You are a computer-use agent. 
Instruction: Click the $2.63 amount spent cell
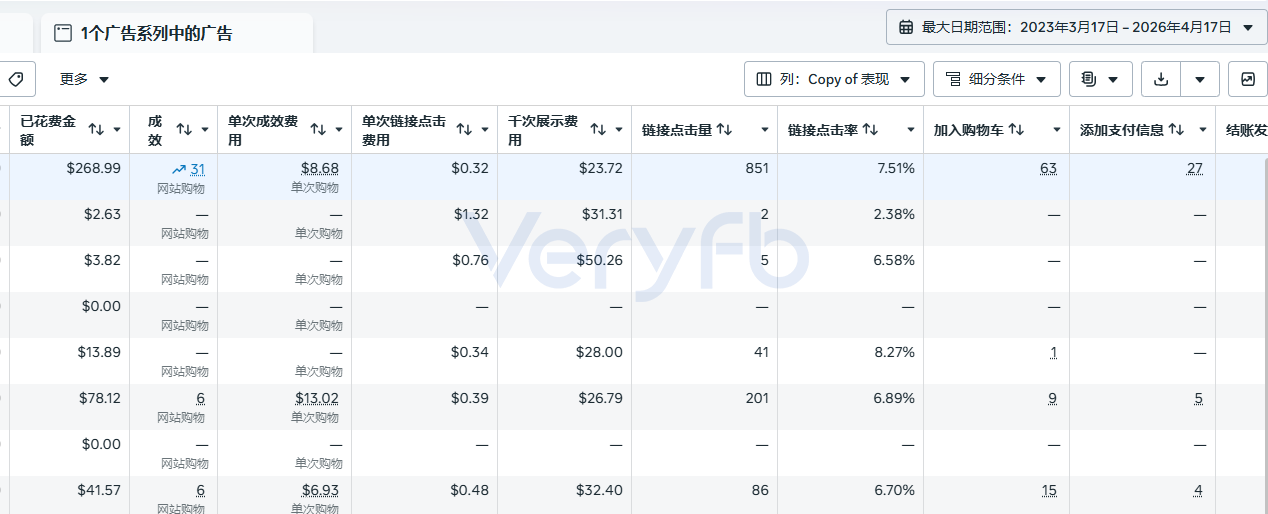103,214
